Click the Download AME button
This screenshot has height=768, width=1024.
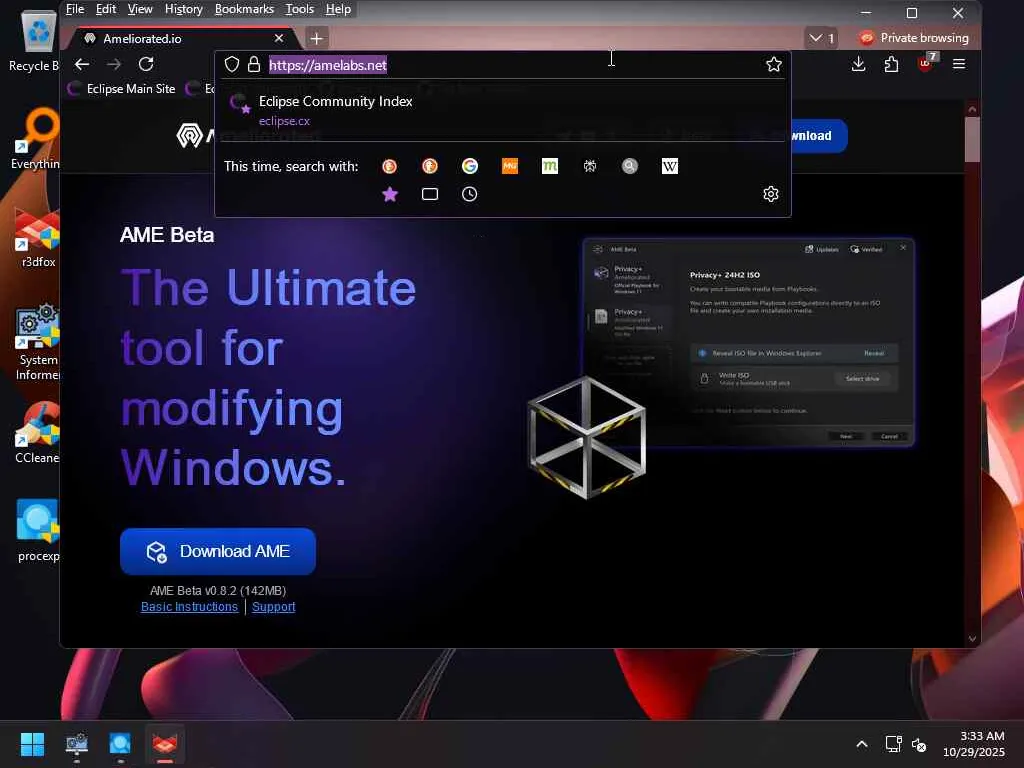pos(218,551)
